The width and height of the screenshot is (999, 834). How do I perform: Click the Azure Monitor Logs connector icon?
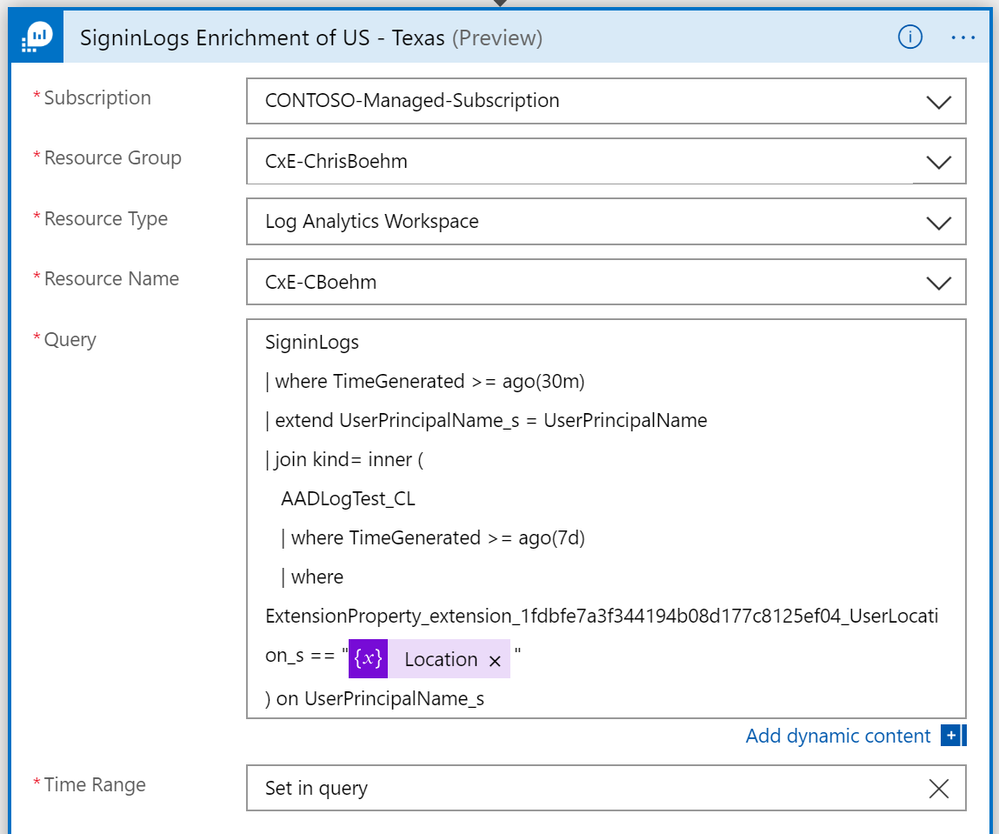[38, 39]
